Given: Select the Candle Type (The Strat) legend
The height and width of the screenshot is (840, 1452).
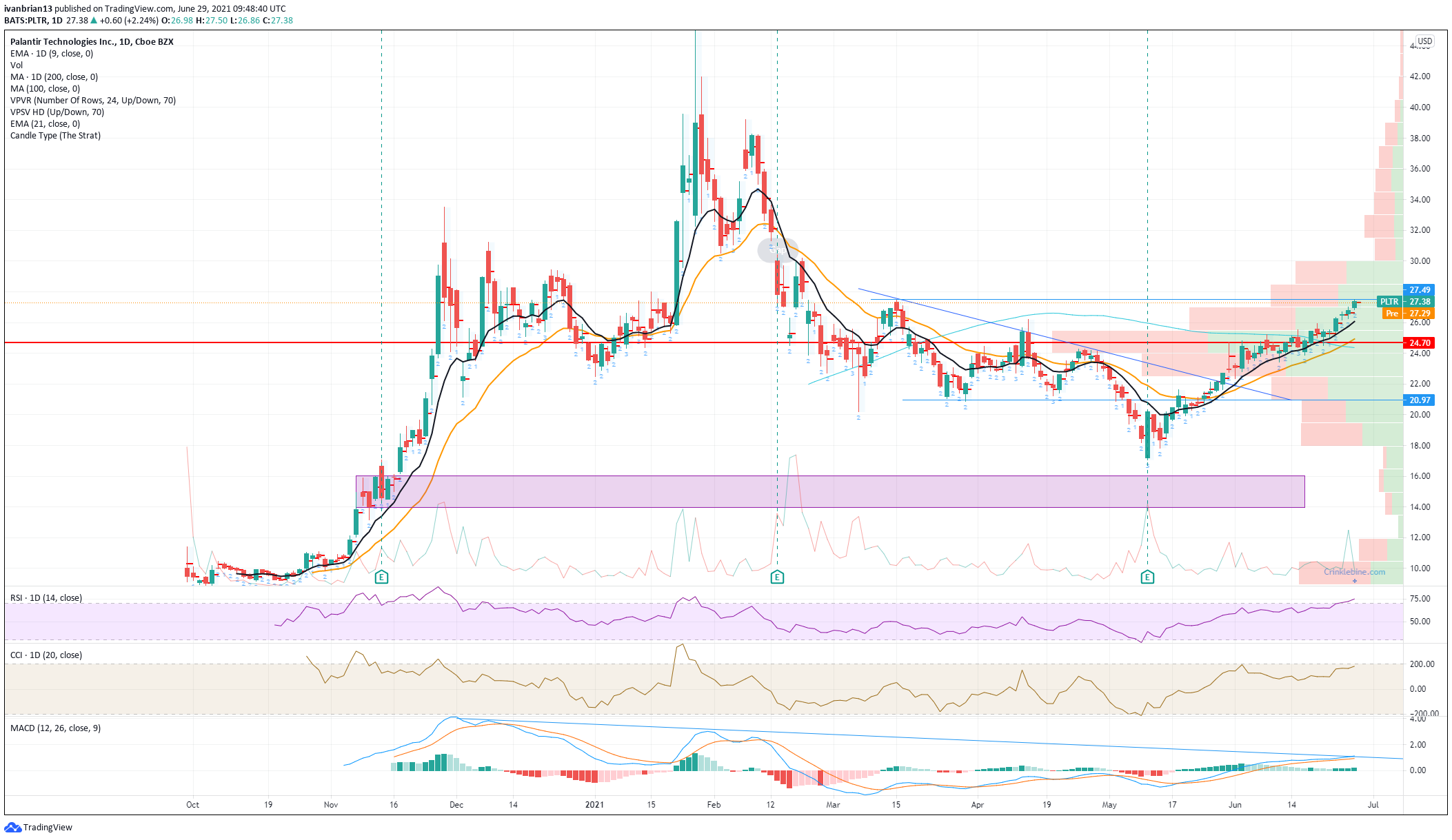Looking at the screenshot, I should (x=55, y=136).
